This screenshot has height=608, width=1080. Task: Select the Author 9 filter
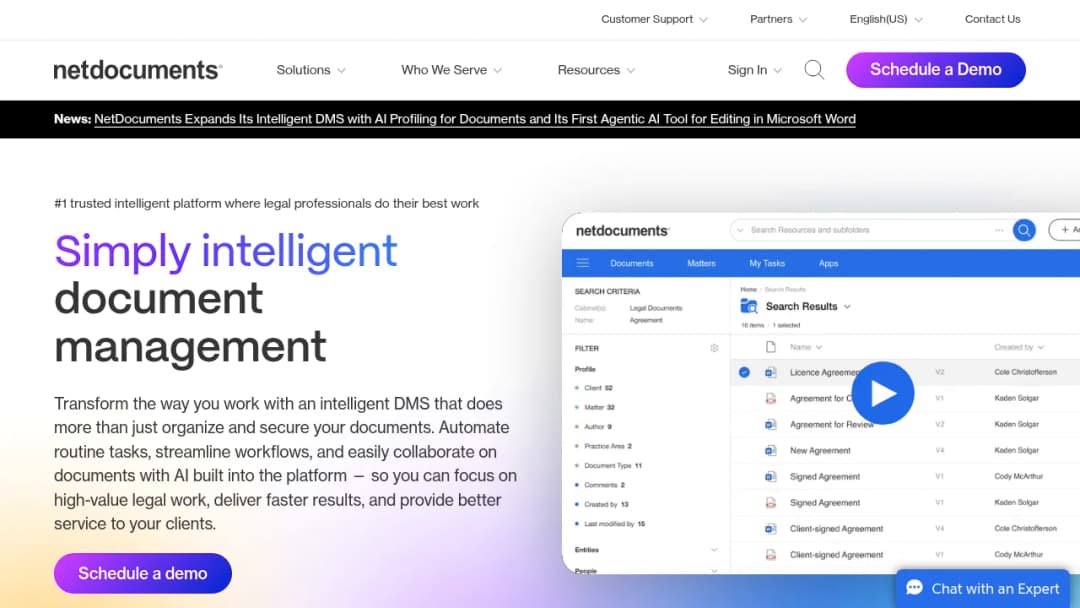point(597,427)
